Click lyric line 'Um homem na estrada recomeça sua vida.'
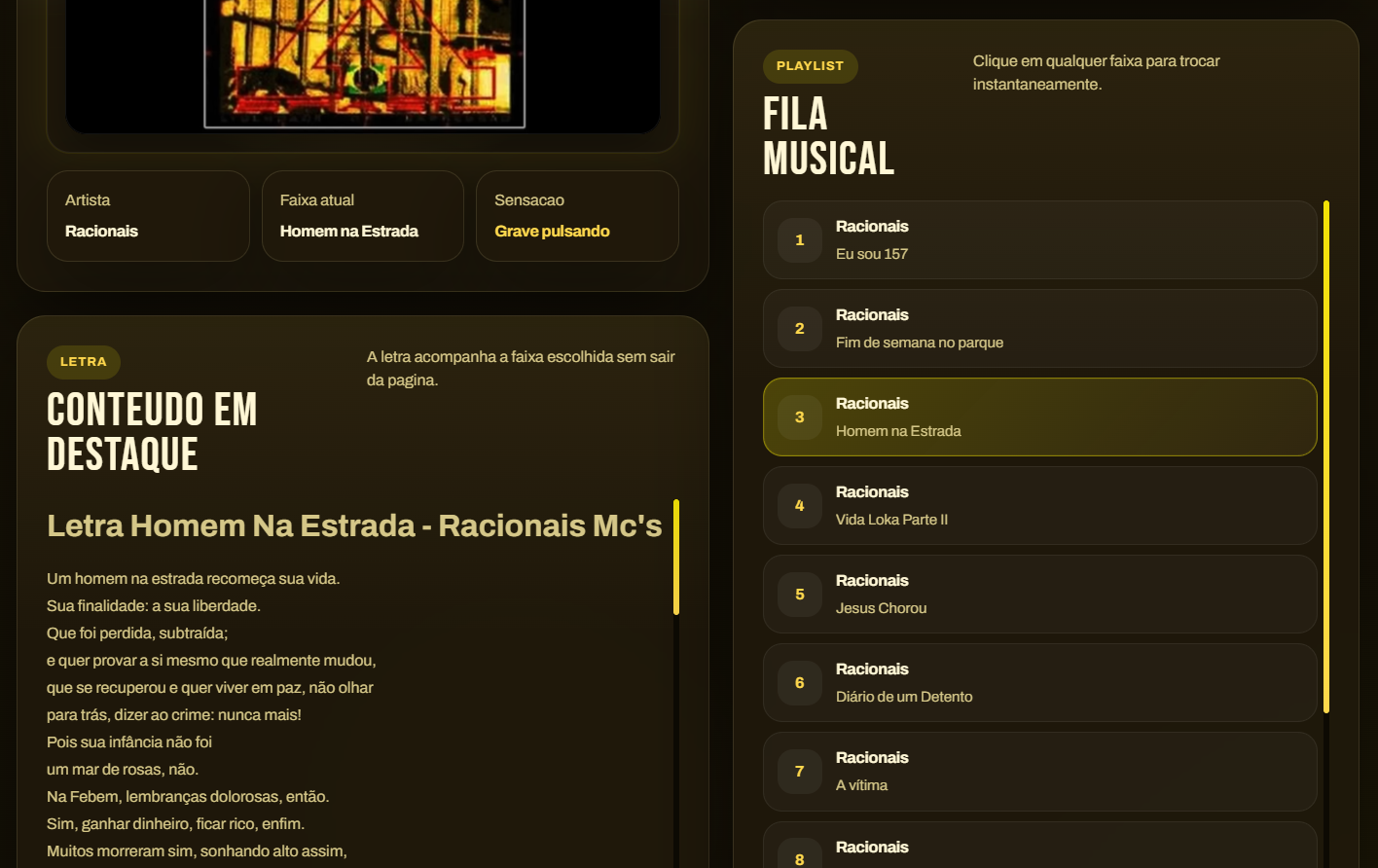 click(194, 579)
